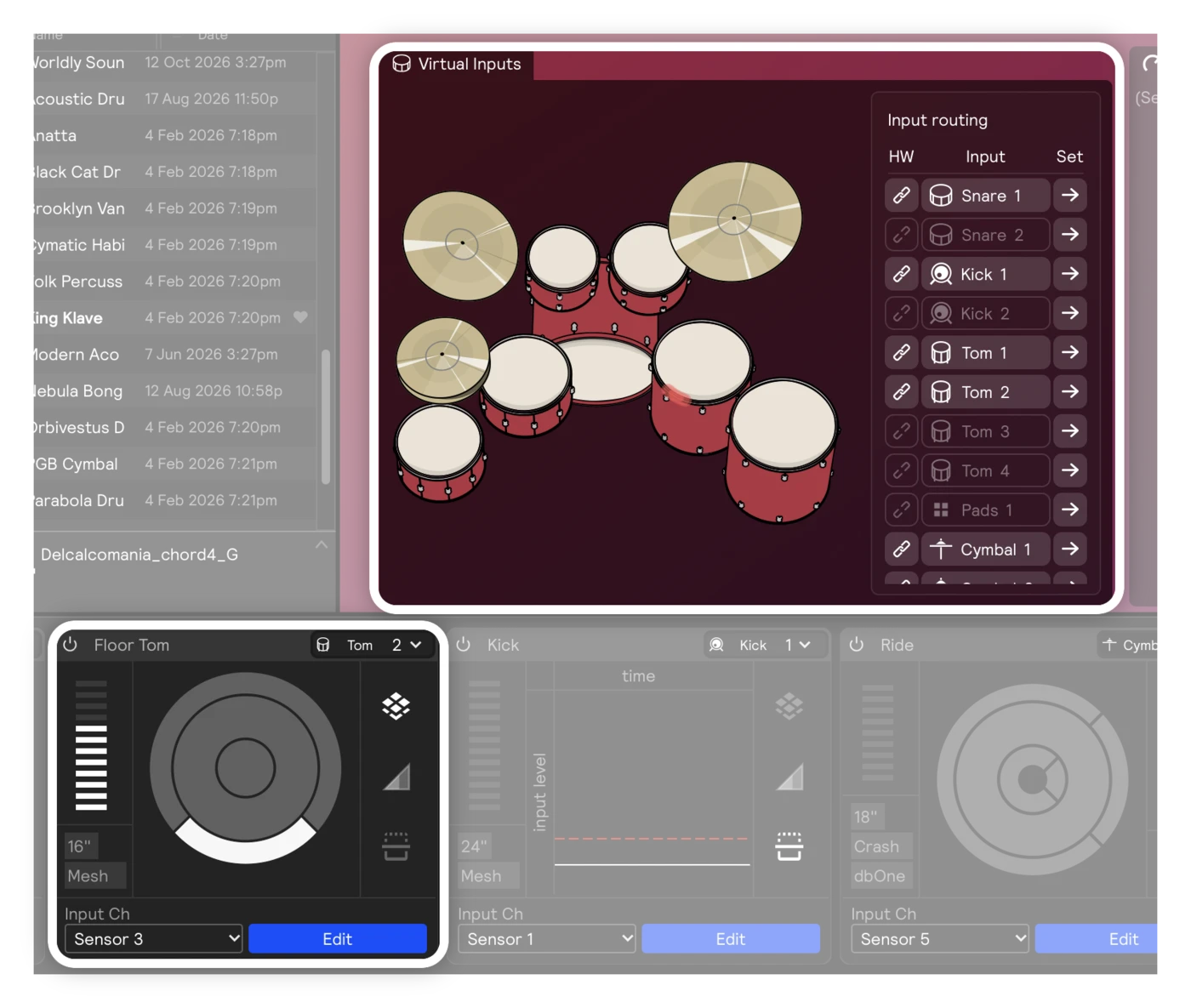The width and height of the screenshot is (1191, 1008).
Task: Select the Nebula Bong preset row
Action: click(174, 391)
